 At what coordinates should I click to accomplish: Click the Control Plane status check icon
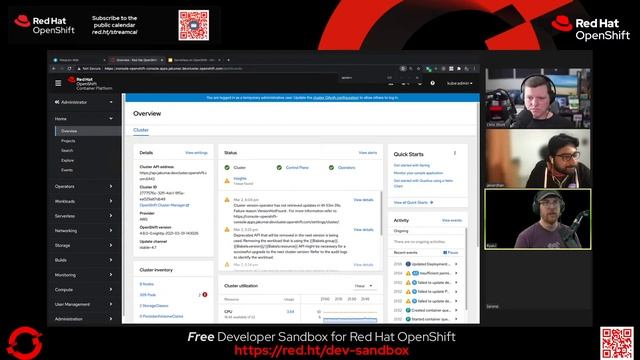279,167
